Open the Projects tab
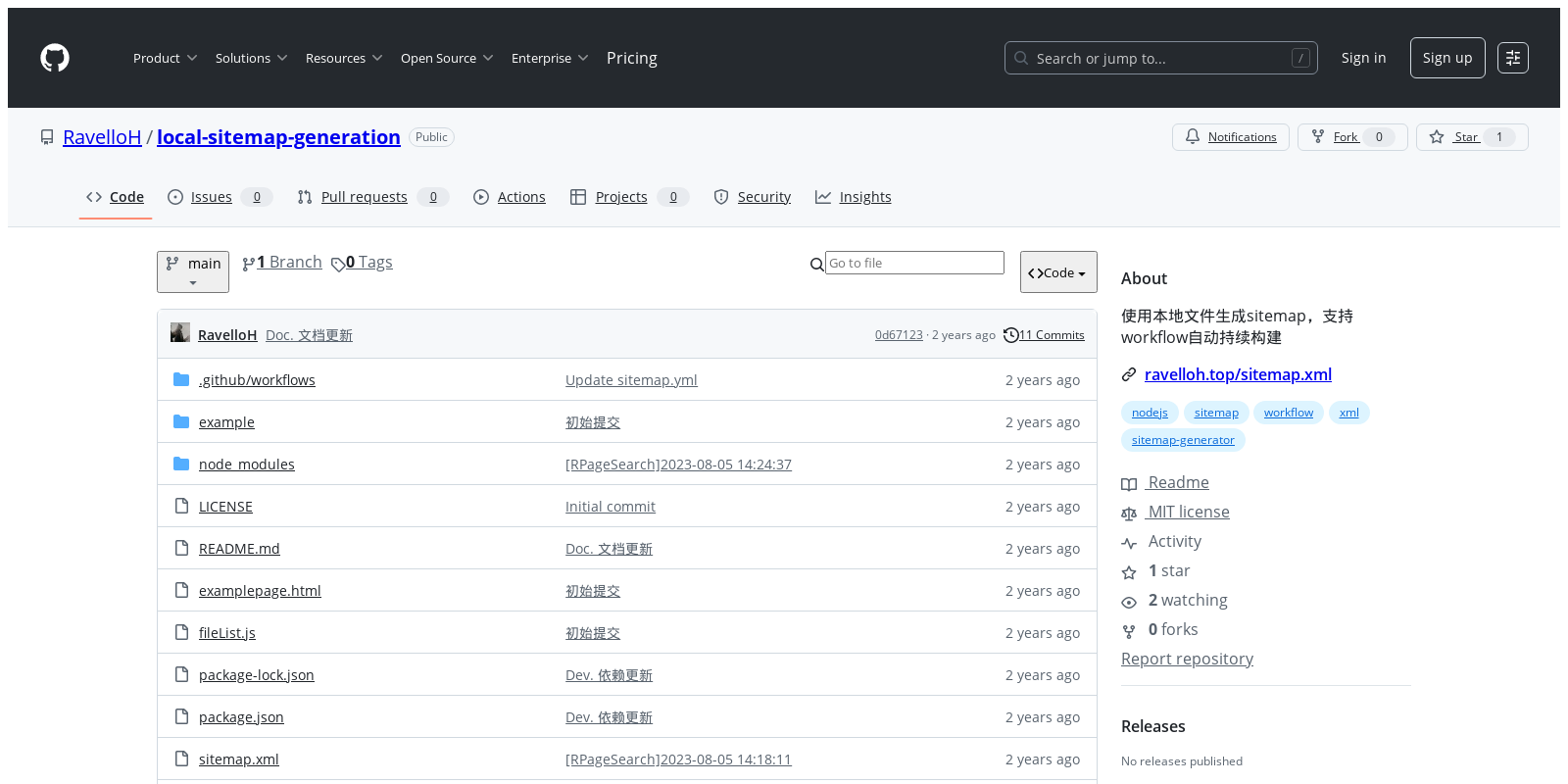The width and height of the screenshot is (1568, 784). click(x=629, y=197)
